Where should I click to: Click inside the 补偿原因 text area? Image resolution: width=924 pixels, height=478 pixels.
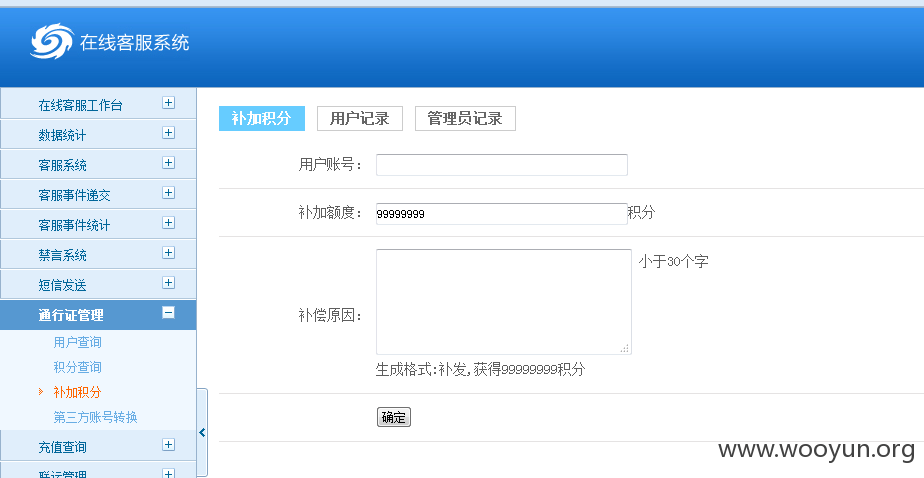504,302
